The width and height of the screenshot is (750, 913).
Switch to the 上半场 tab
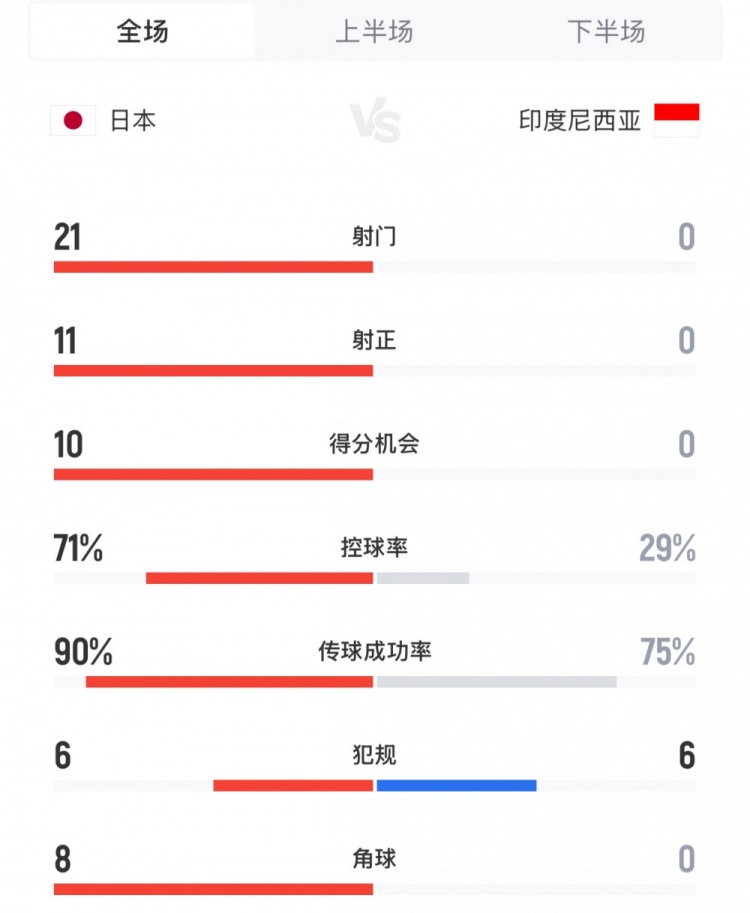click(375, 32)
